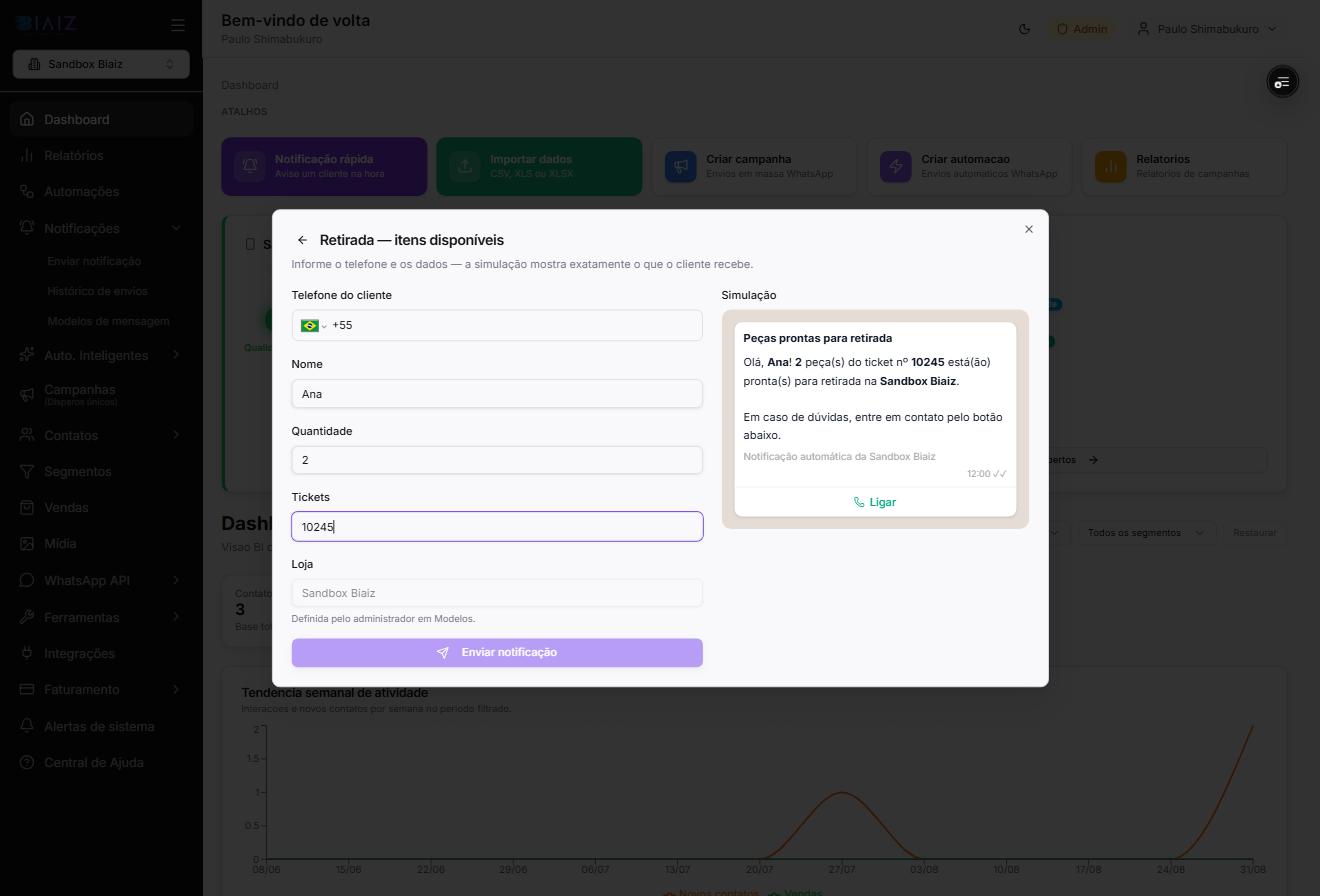The height and width of the screenshot is (896, 1320).
Task: Click the Importar dados shortcut card
Action: point(539,166)
